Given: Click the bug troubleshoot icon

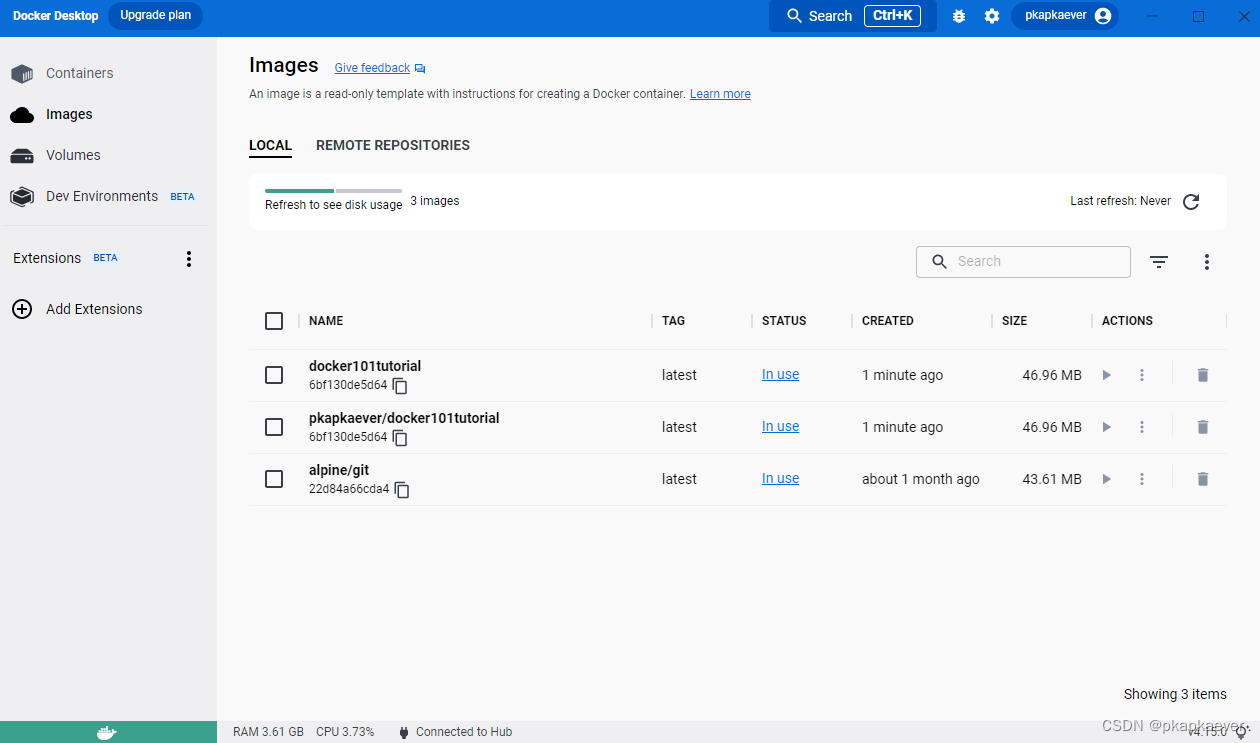Looking at the screenshot, I should pos(959,16).
